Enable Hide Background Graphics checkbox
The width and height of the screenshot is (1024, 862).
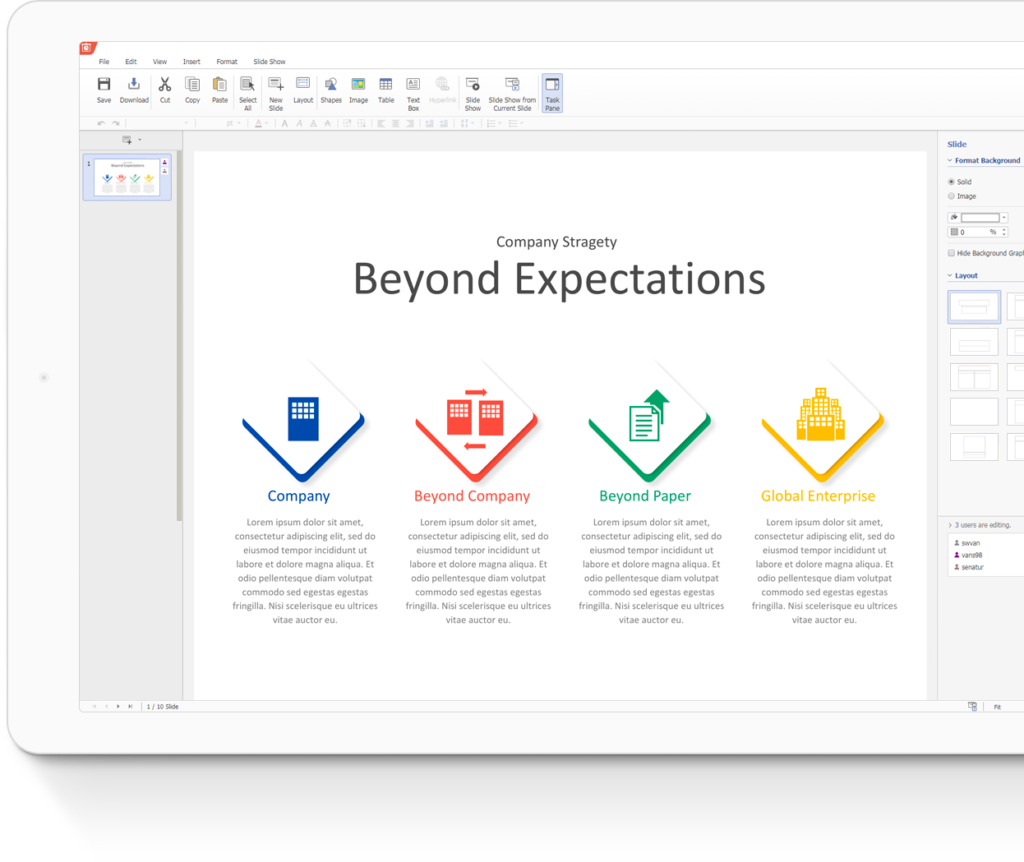pyautogui.click(x=951, y=253)
